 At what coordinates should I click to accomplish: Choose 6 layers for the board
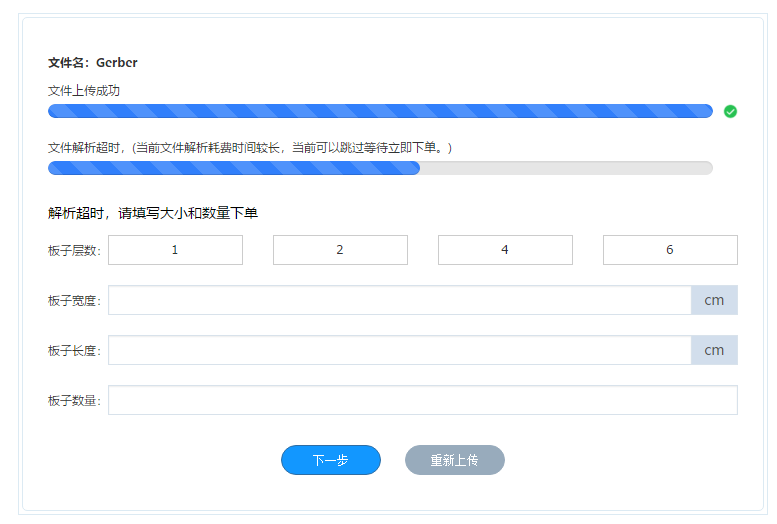point(670,250)
